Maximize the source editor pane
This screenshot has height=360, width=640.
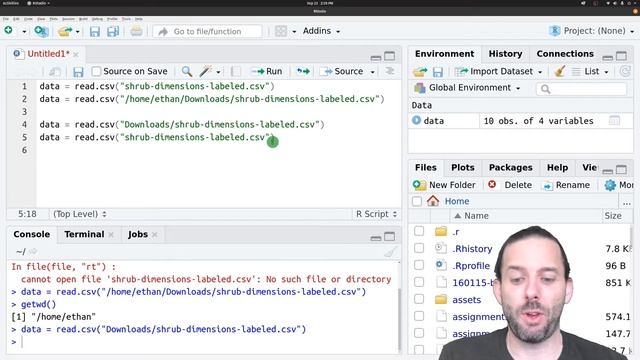pos(390,56)
